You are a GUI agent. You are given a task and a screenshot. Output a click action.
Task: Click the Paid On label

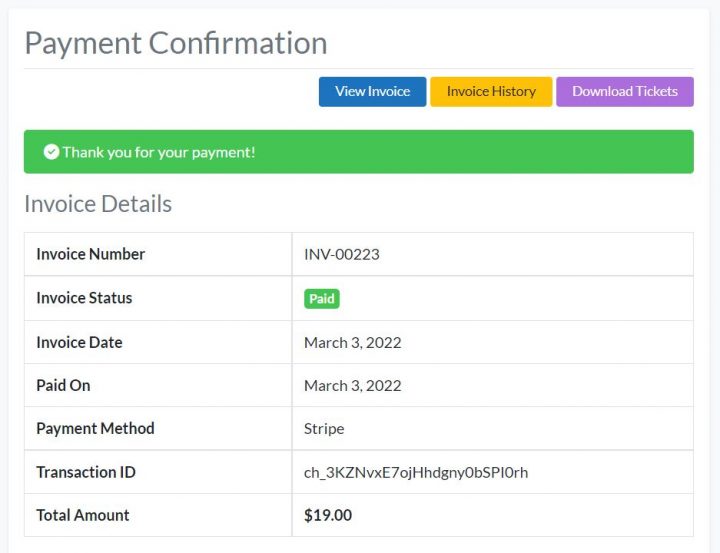[63, 385]
